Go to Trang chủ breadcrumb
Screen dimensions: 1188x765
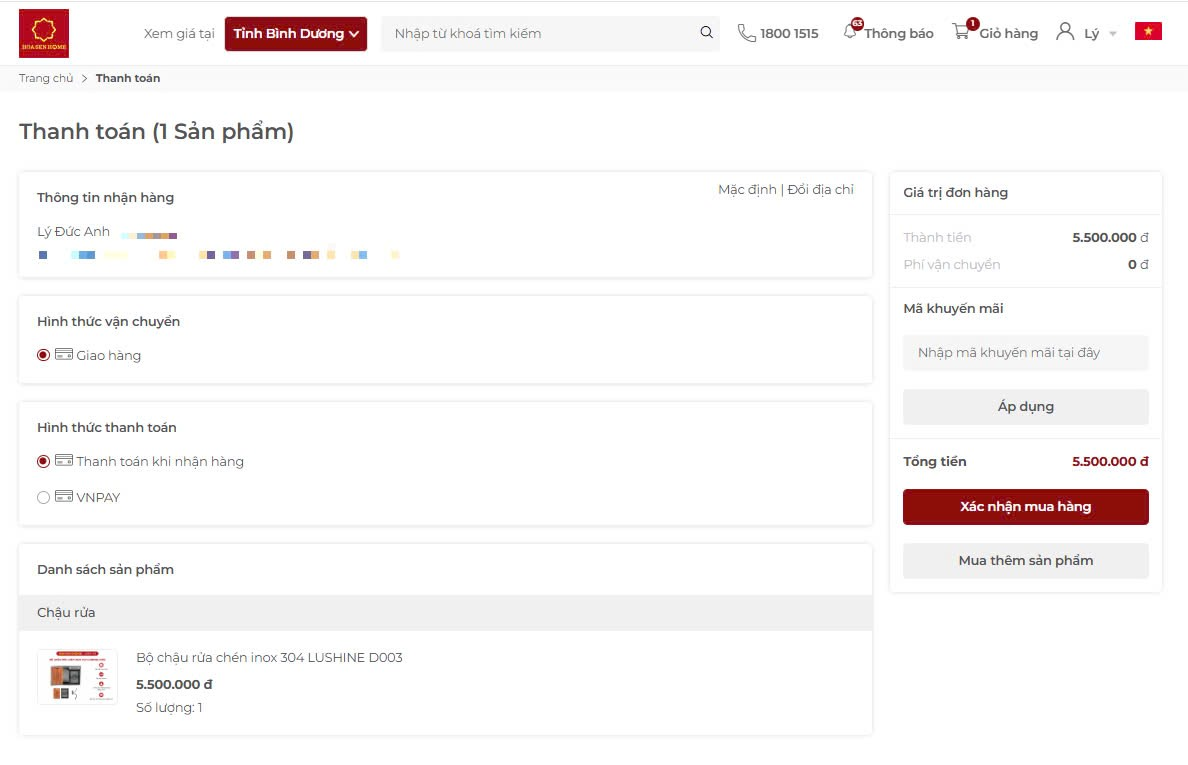point(46,78)
